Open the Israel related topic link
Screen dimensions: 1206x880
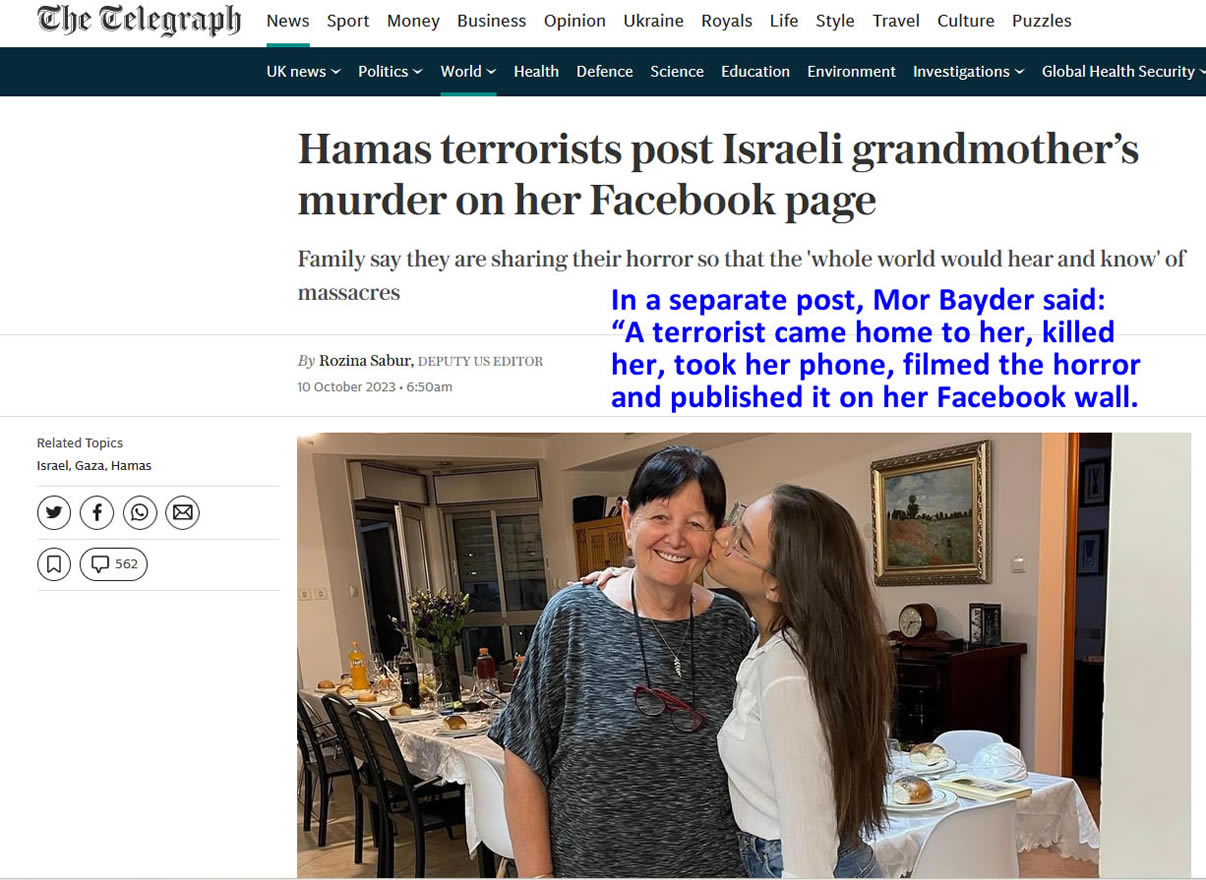pyautogui.click(x=52, y=465)
